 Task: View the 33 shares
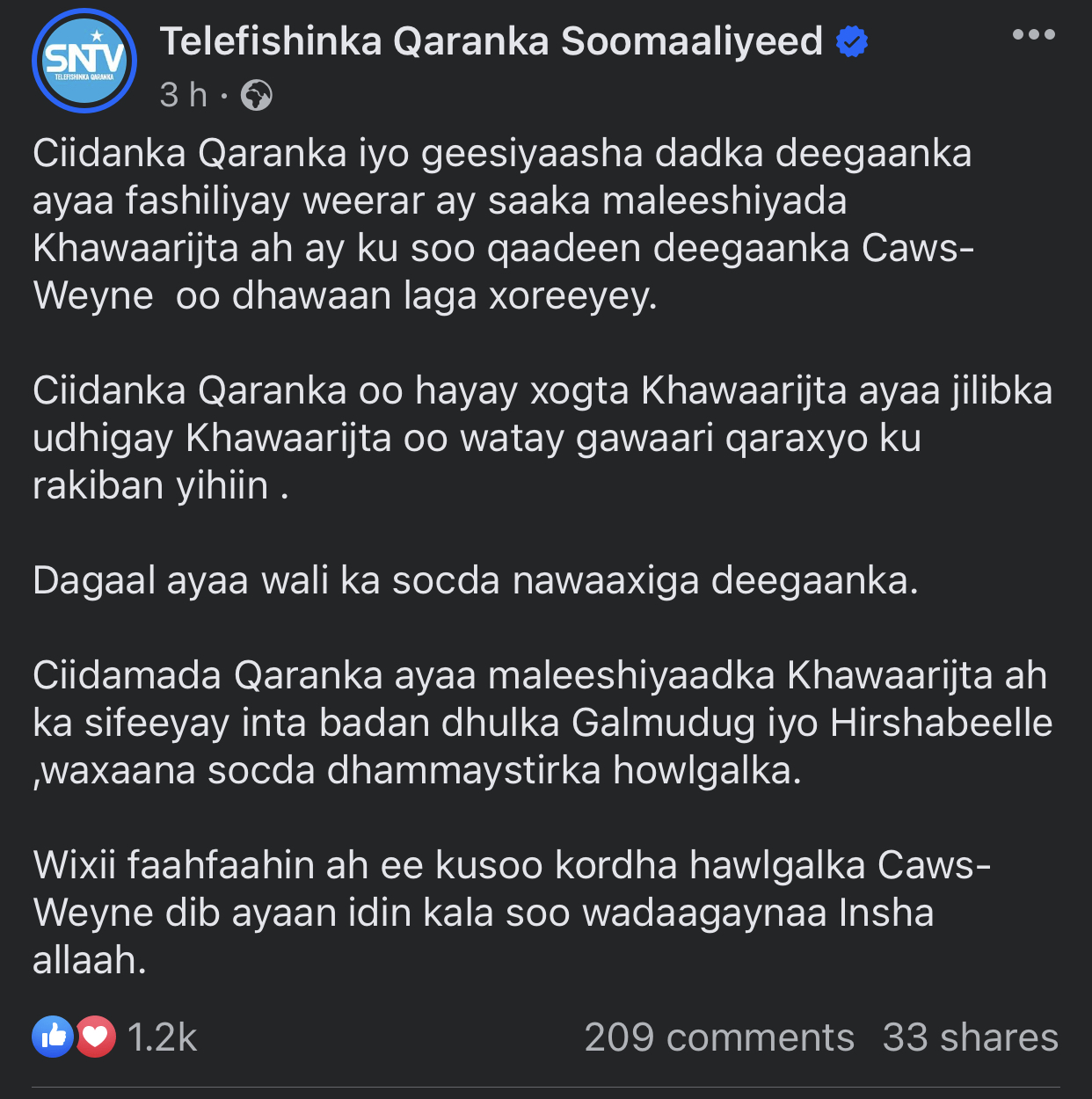[971, 1037]
